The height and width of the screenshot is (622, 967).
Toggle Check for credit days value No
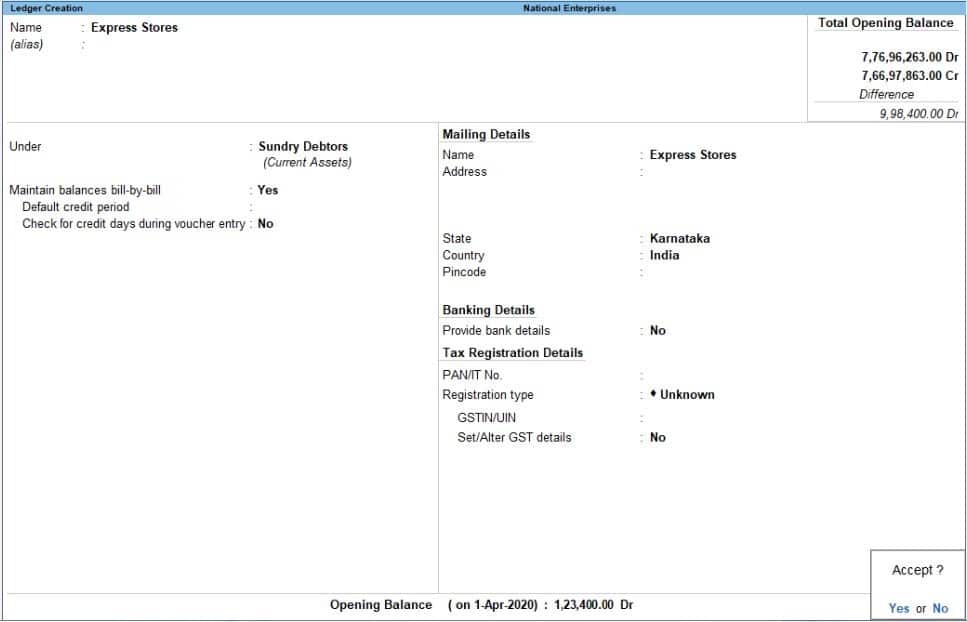click(265, 224)
